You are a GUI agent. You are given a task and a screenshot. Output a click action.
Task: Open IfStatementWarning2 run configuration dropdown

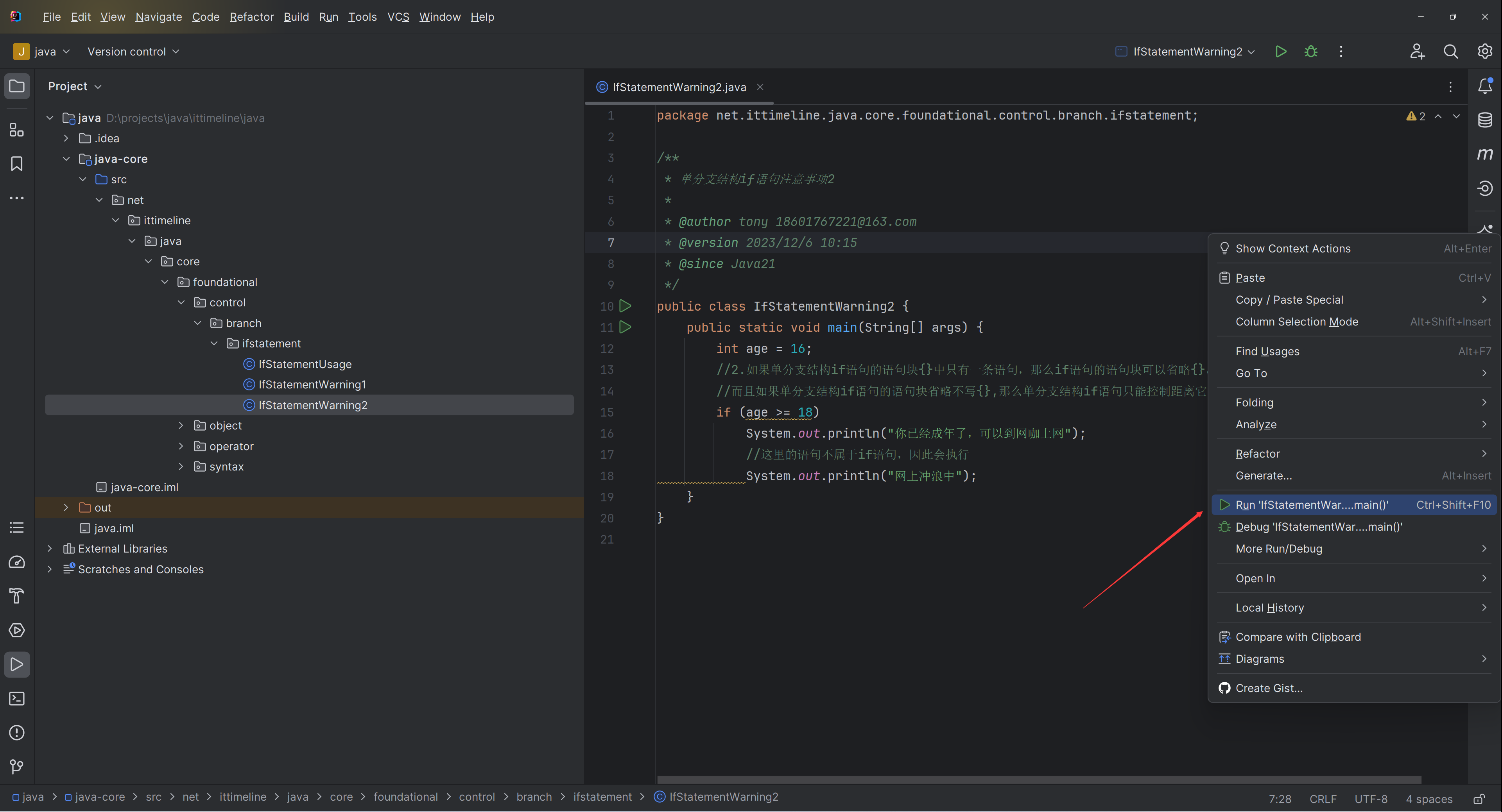coord(1185,51)
